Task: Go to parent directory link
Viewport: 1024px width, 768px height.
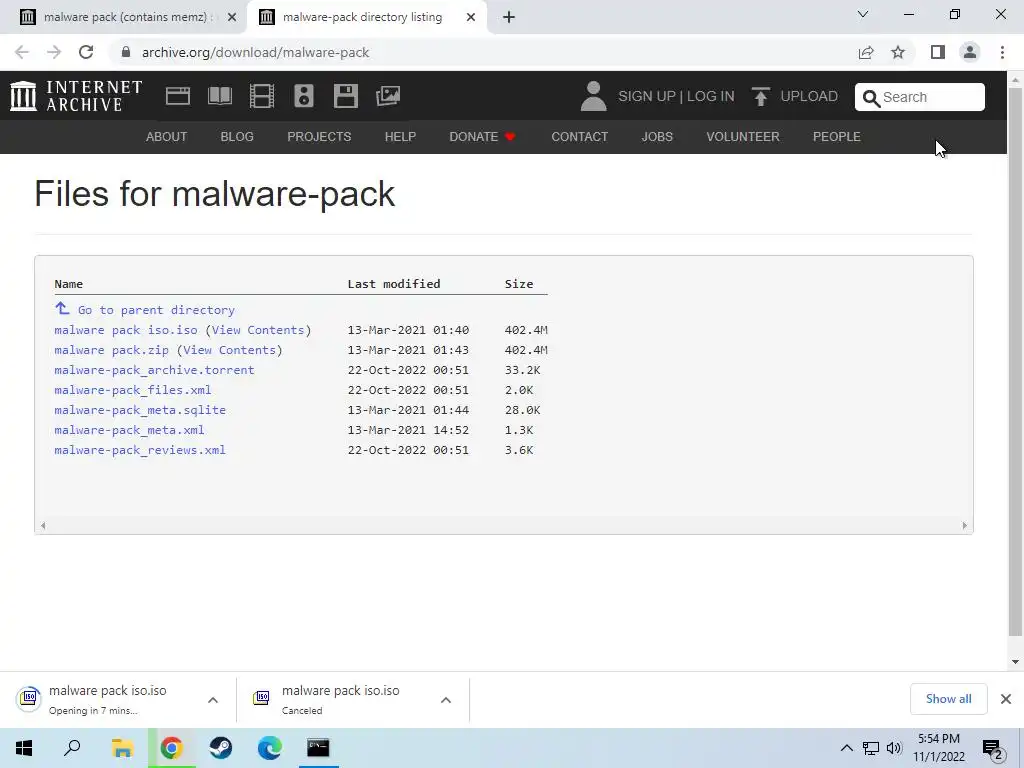Action: pyautogui.click(x=156, y=310)
